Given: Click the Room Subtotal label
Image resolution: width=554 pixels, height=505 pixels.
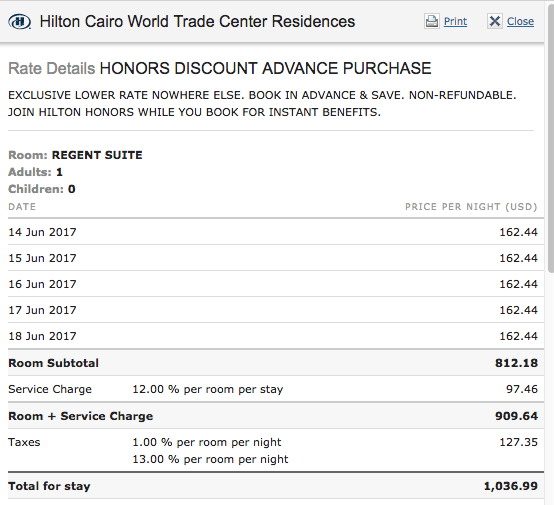Looking at the screenshot, I should (x=53, y=363).
